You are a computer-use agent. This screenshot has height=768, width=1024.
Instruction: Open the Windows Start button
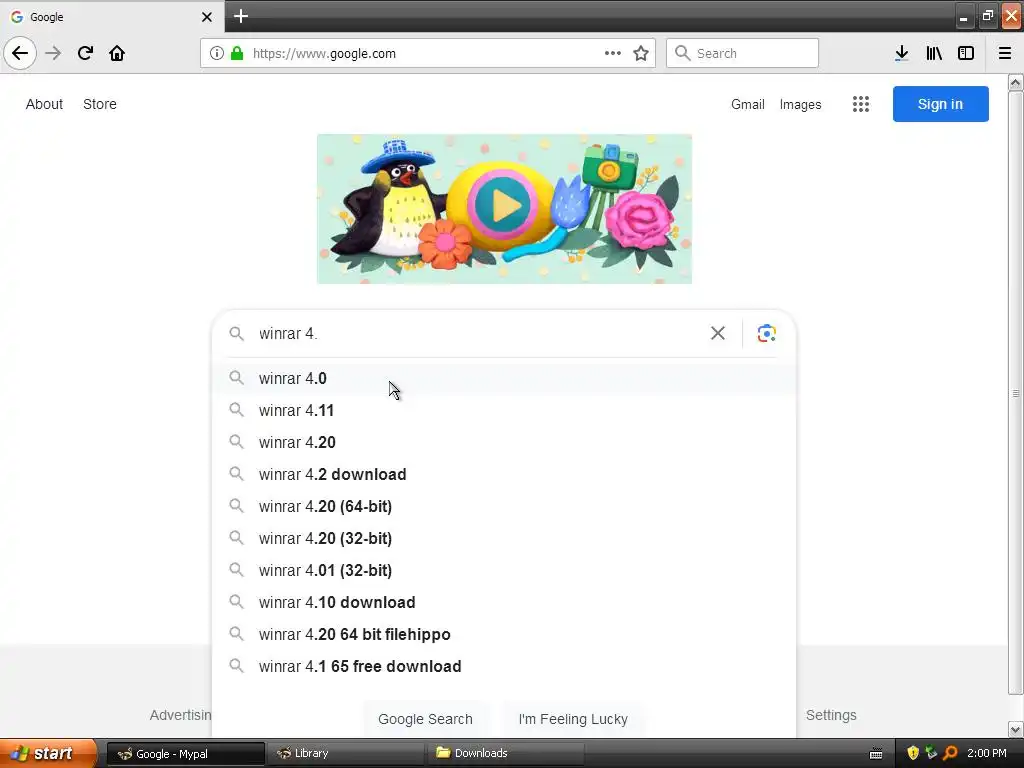pyautogui.click(x=48, y=753)
